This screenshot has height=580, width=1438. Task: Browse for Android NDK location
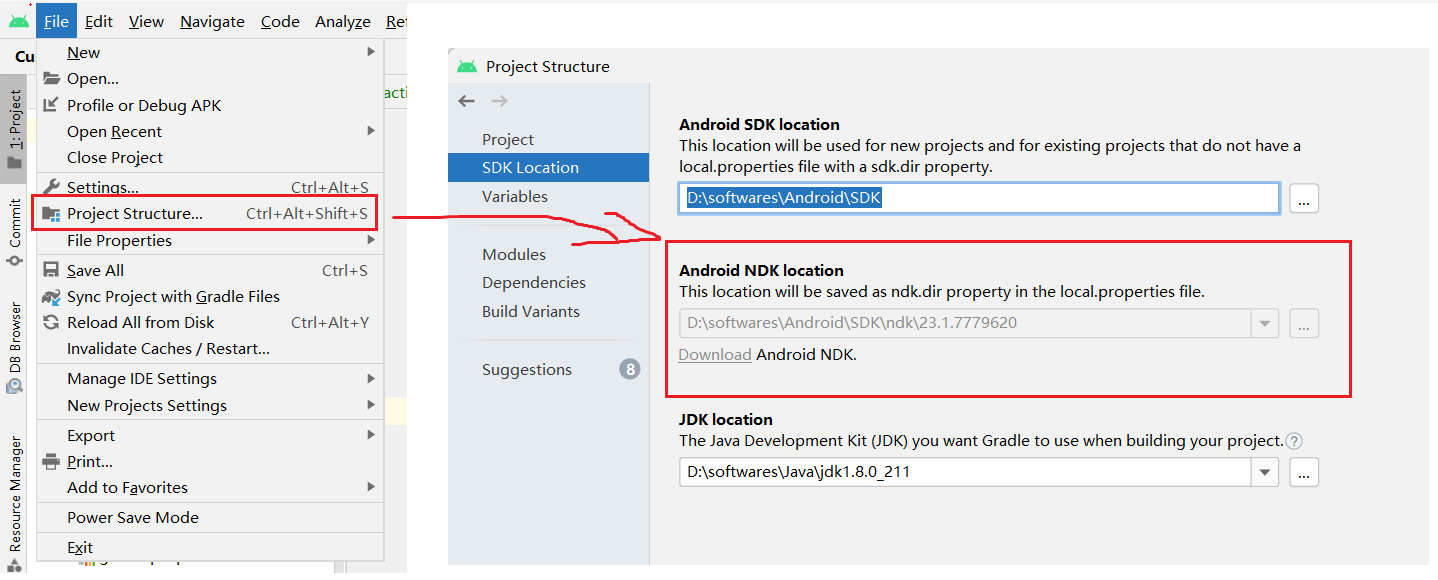pos(1304,324)
